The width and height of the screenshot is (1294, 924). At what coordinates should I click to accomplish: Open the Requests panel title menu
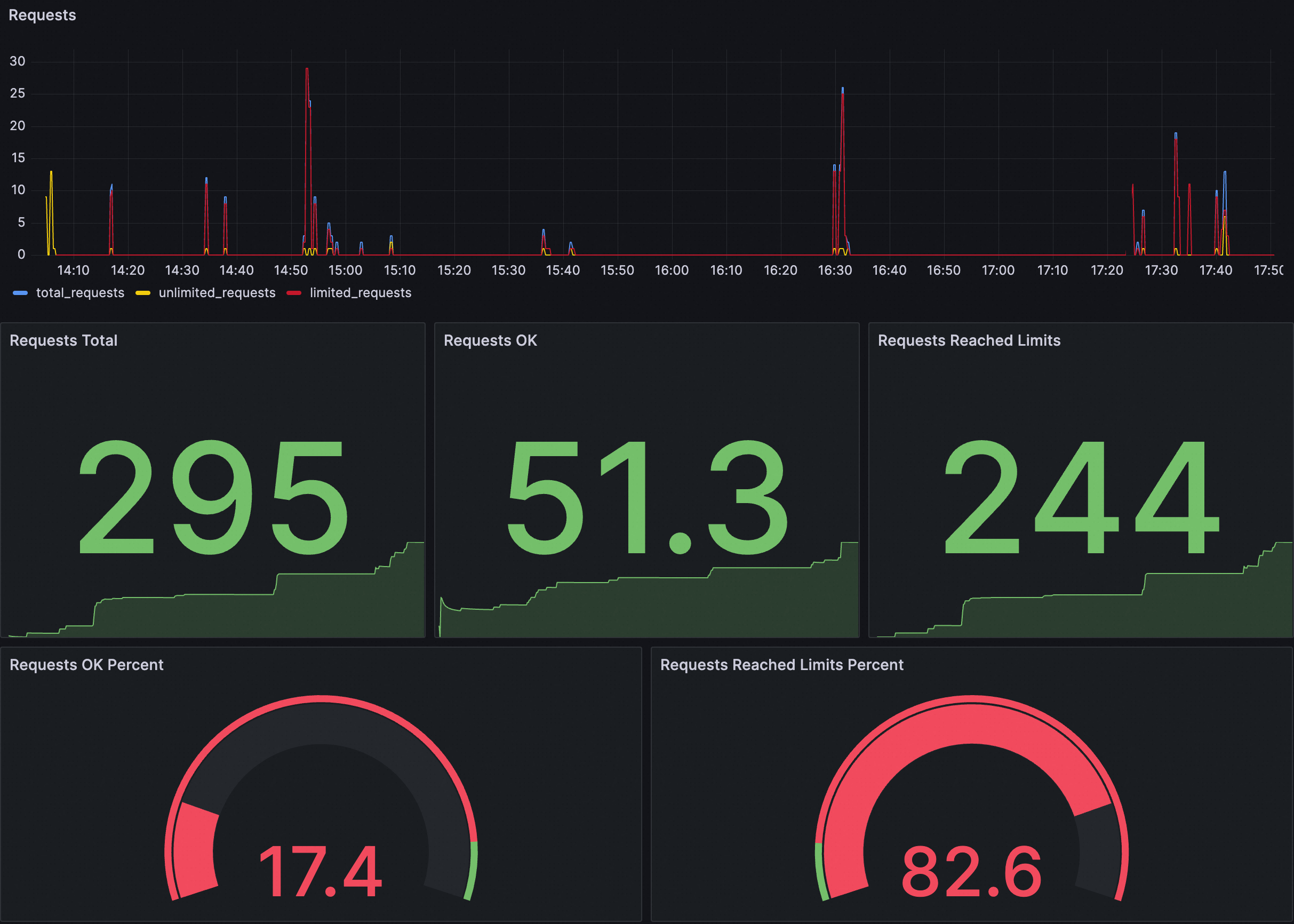42,15
